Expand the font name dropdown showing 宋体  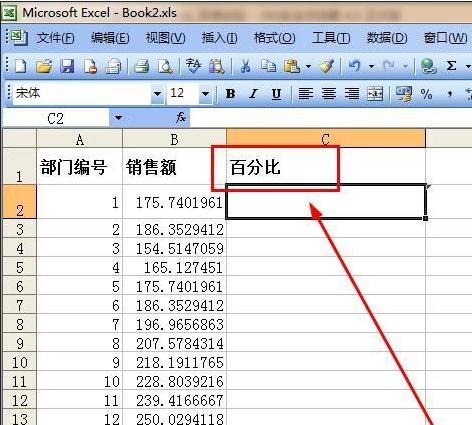157,94
